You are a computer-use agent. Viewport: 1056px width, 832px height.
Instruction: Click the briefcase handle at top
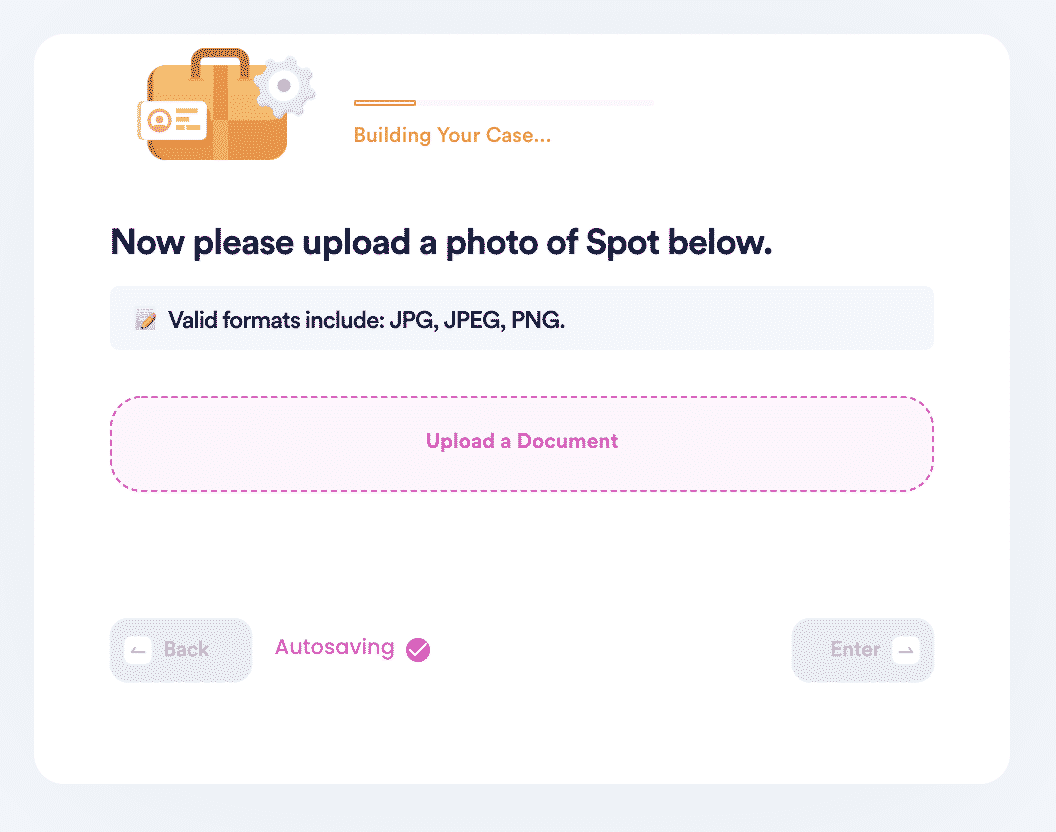pyautogui.click(x=220, y=63)
